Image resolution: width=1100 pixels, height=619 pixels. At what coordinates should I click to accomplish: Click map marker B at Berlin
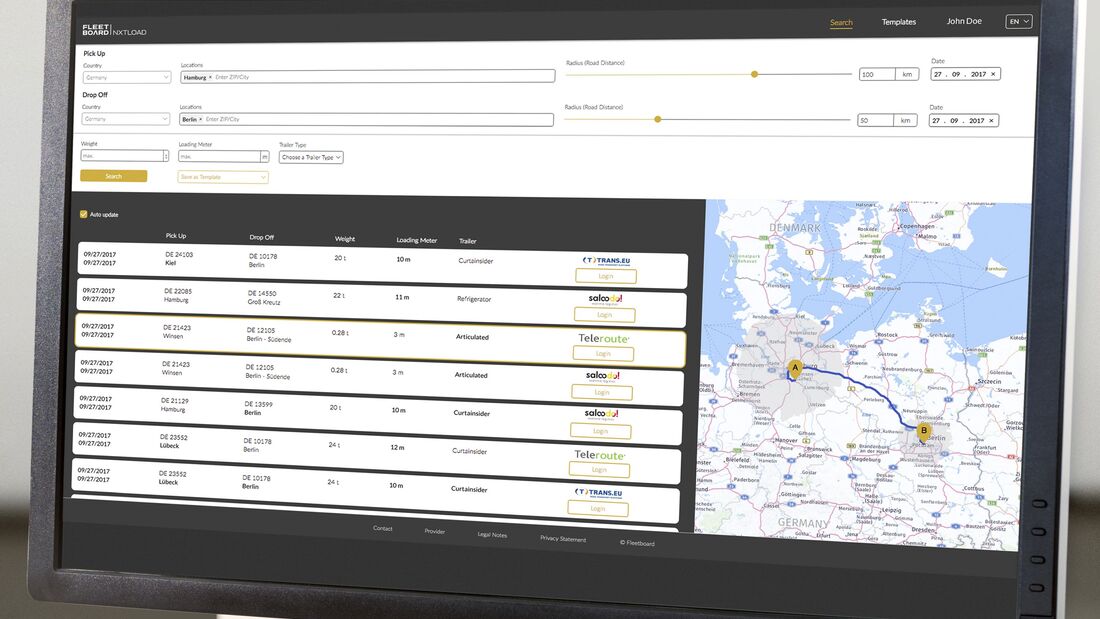coord(924,432)
